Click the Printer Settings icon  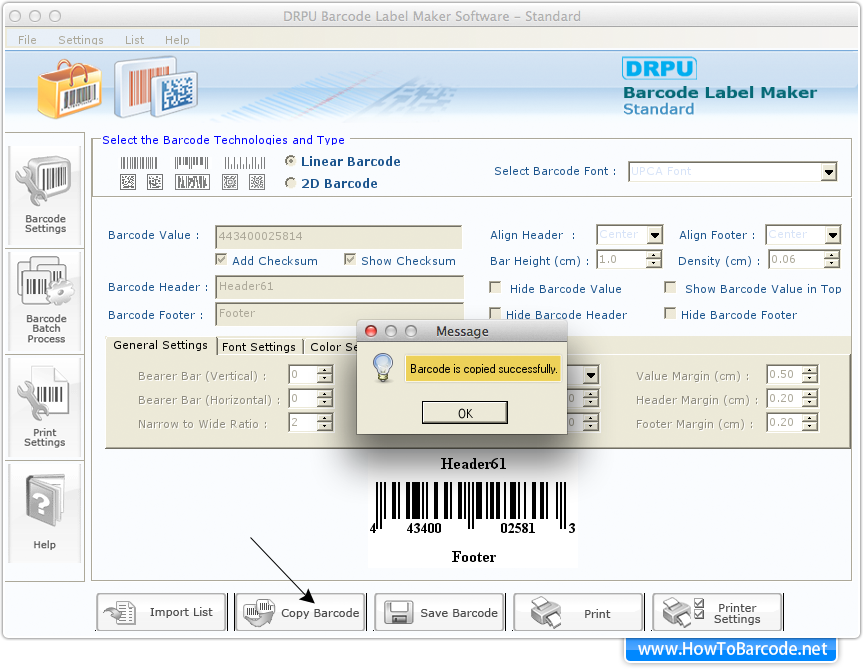click(x=683, y=611)
